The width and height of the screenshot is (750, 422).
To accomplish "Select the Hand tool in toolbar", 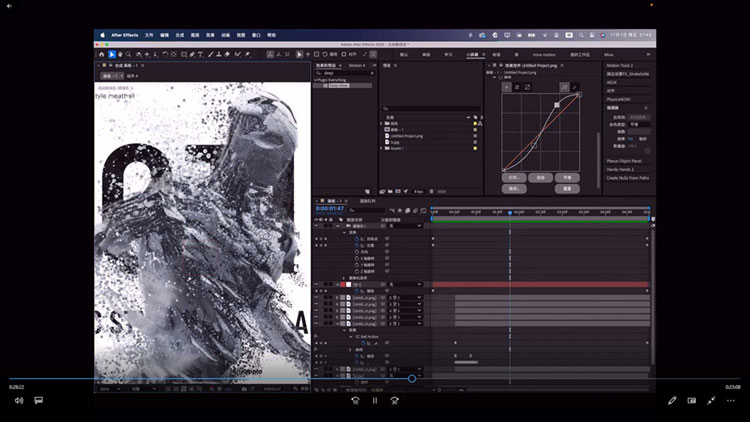I will point(122,54).
